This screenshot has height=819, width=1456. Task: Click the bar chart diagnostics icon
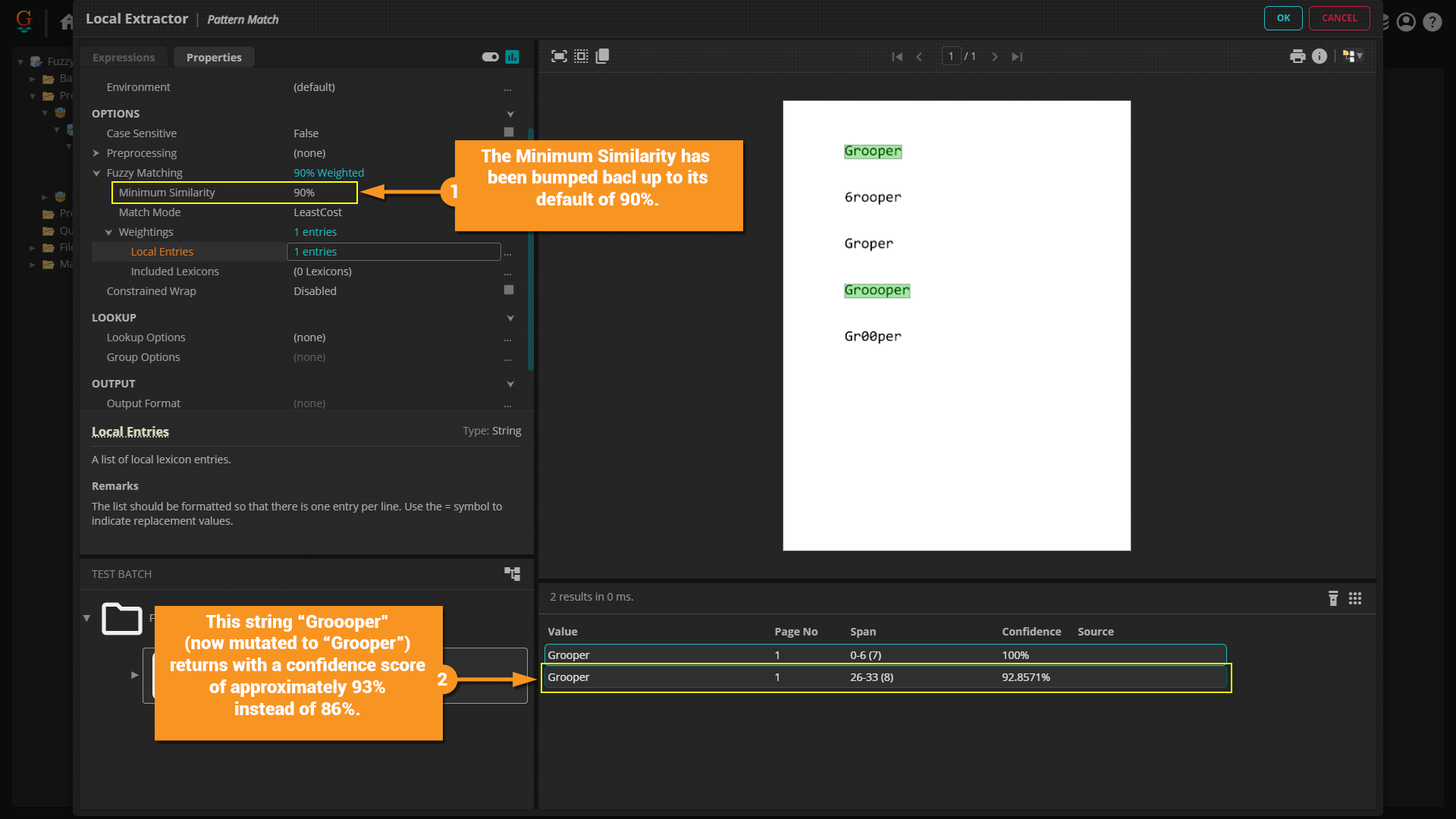pyautogui.click(x=513, y=57)
